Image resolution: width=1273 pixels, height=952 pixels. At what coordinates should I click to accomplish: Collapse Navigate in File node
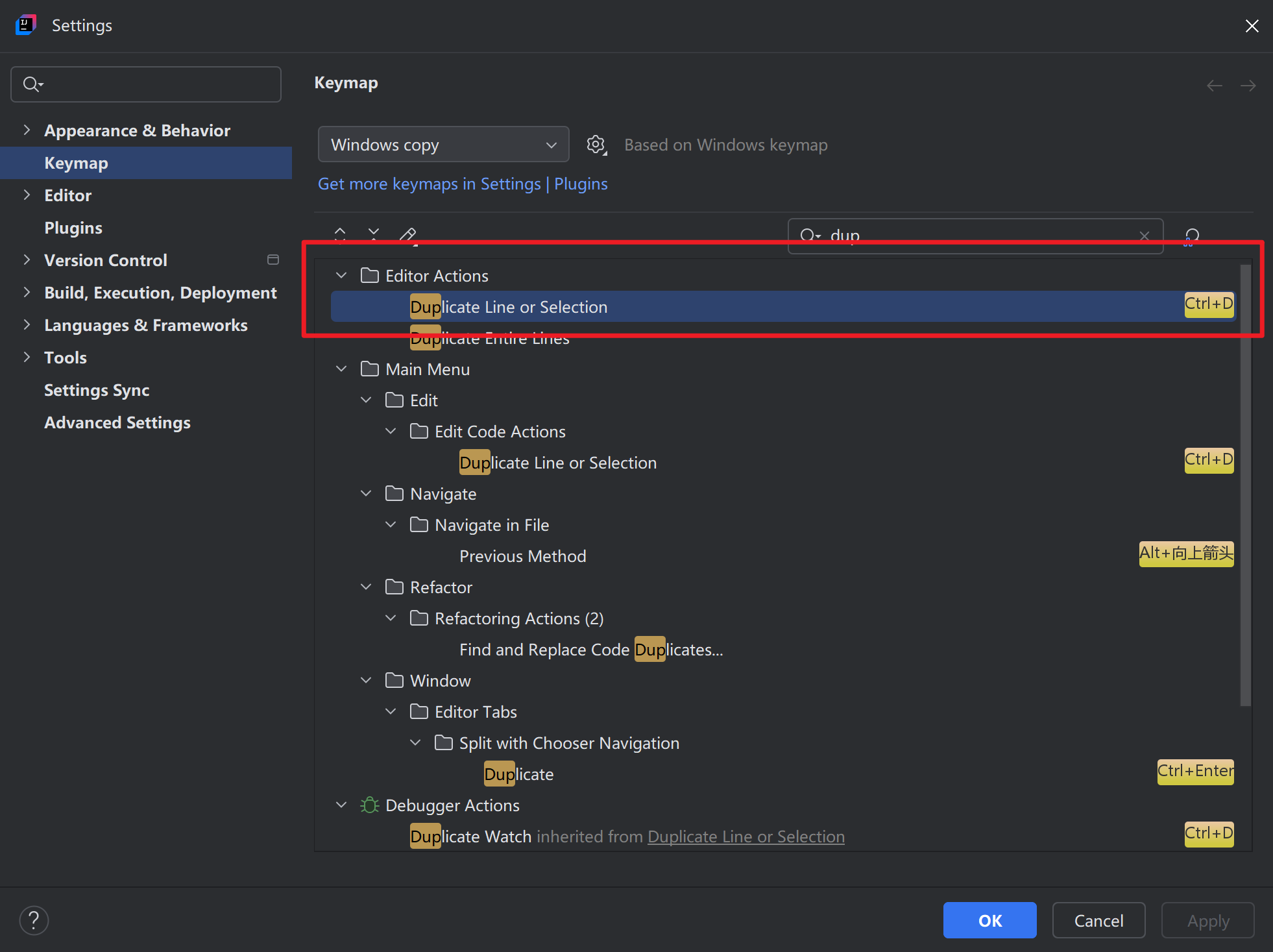[x=391, y=525]
